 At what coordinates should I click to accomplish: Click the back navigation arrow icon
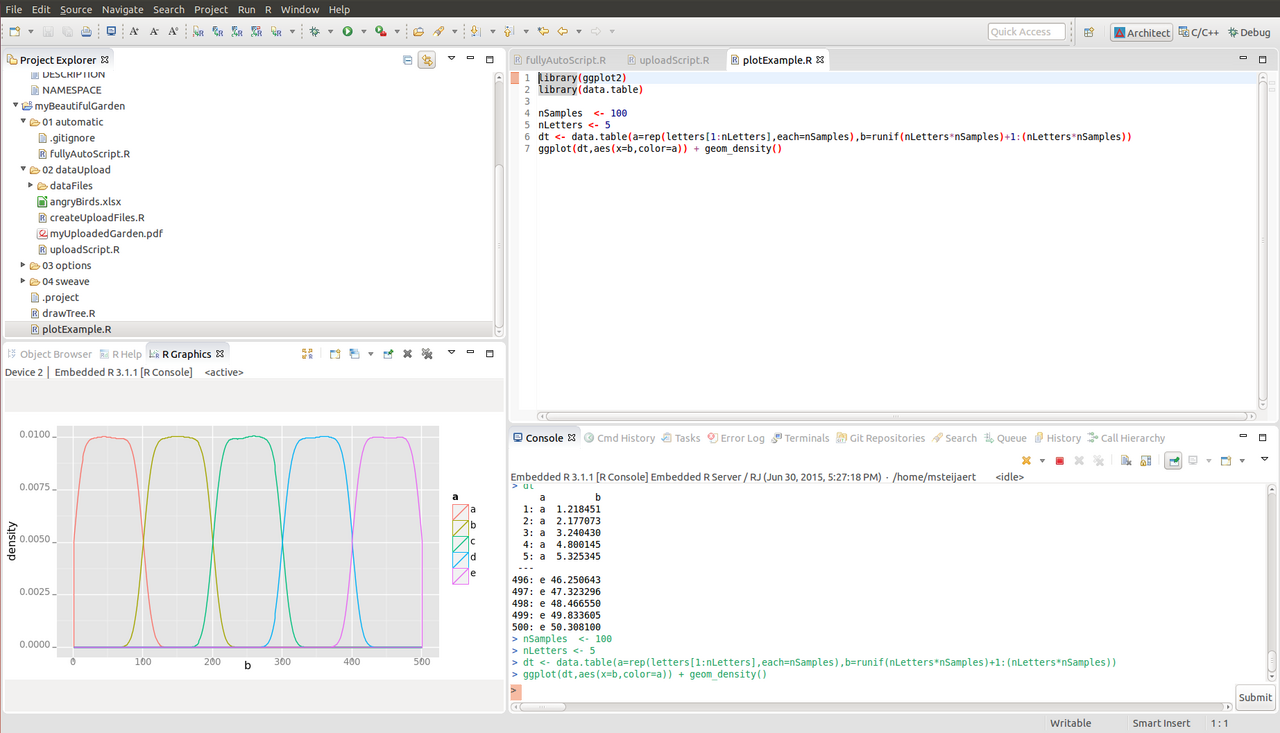562,31
